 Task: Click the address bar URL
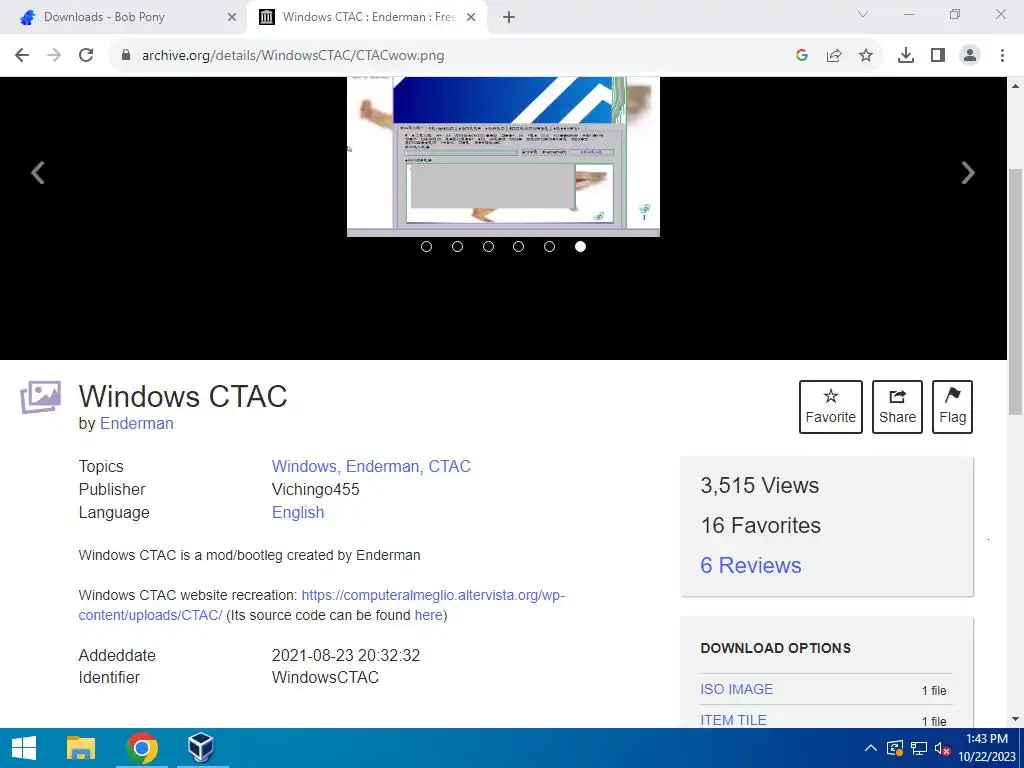pyautogui.click(x=293, y=56)
